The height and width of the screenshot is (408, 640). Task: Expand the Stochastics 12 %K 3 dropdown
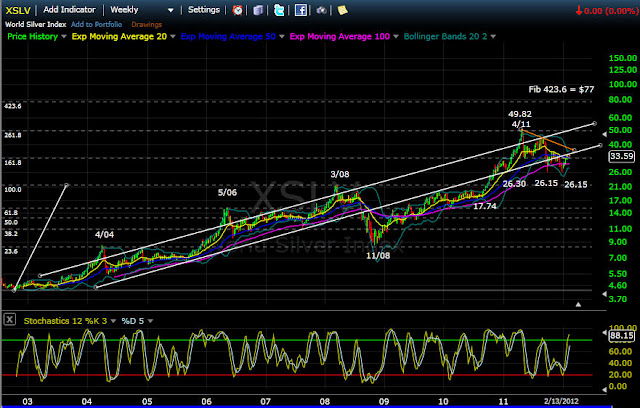pyautogui.click(x=113, y=321)
